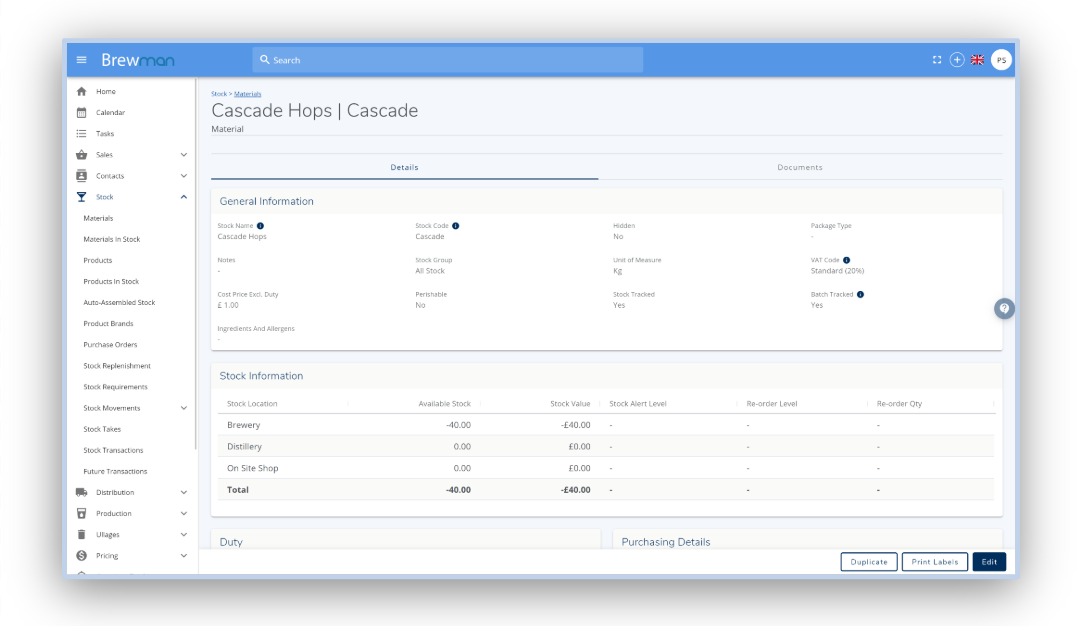Open Purchase Orders page
1089x626 pixels.
110,345
